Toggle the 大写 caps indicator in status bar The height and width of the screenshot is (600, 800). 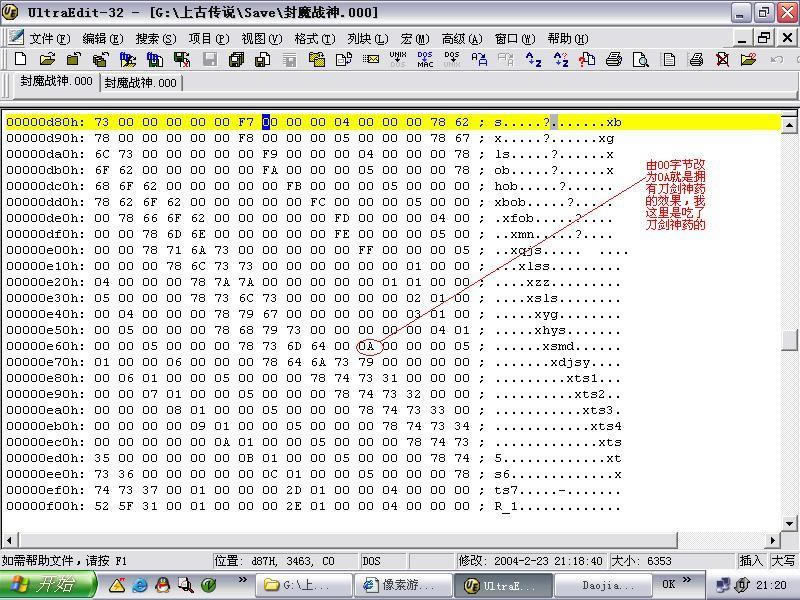tap(783, 561)
